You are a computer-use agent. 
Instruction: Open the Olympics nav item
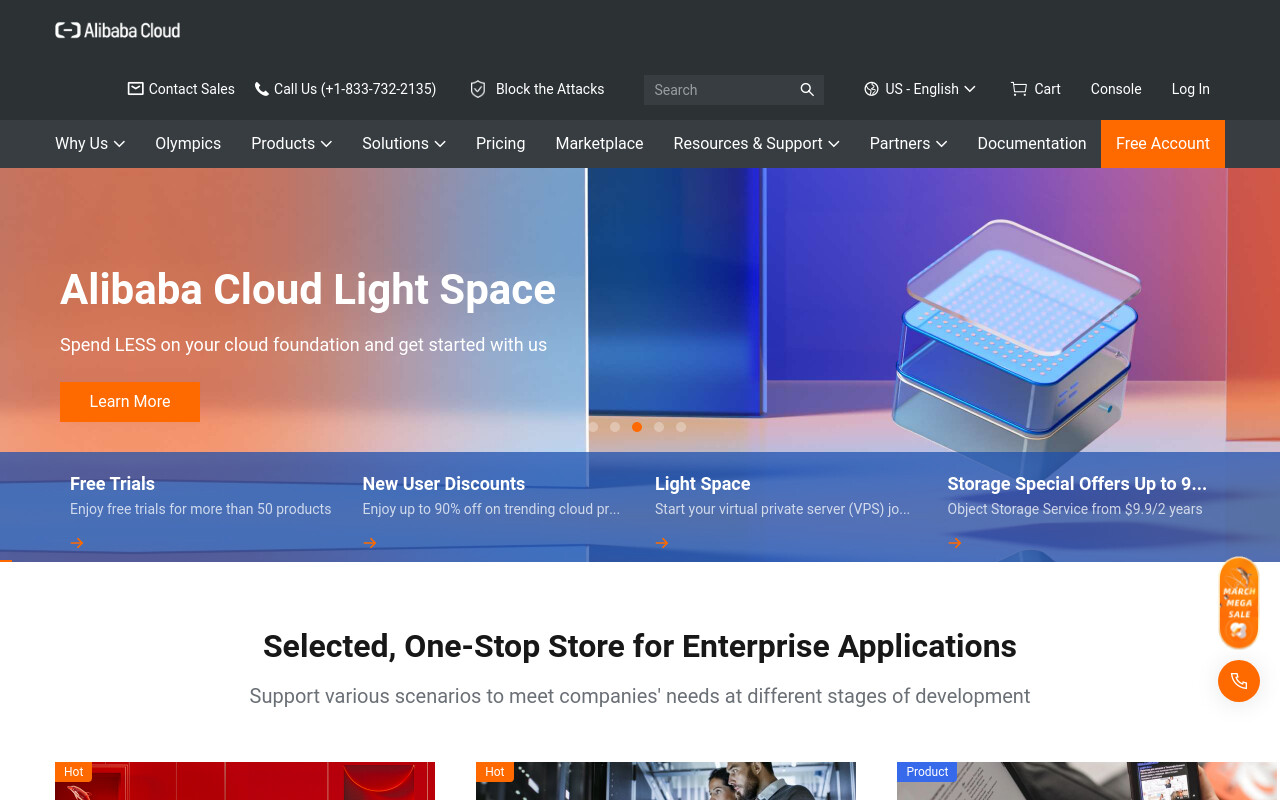coord(188,144)
